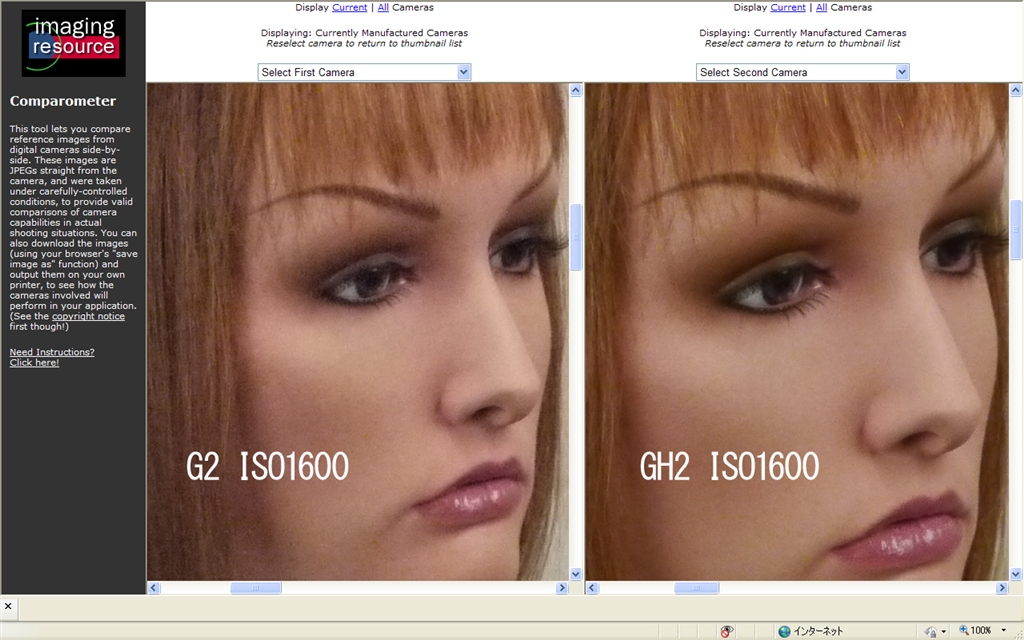1024x640 pixels.
Task: Click the G2 ISO1600 sample image
Action: [x=358, y=332]
